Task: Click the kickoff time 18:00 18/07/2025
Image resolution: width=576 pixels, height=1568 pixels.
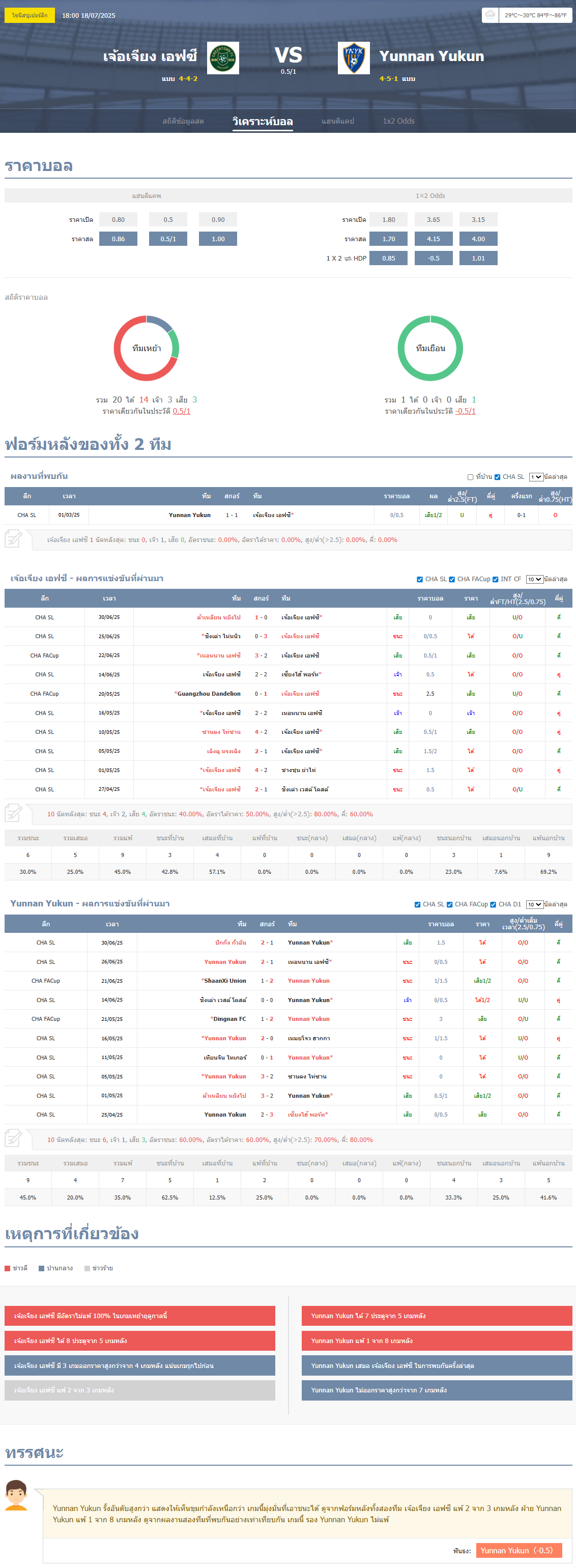Action: (x=89, y=15)
